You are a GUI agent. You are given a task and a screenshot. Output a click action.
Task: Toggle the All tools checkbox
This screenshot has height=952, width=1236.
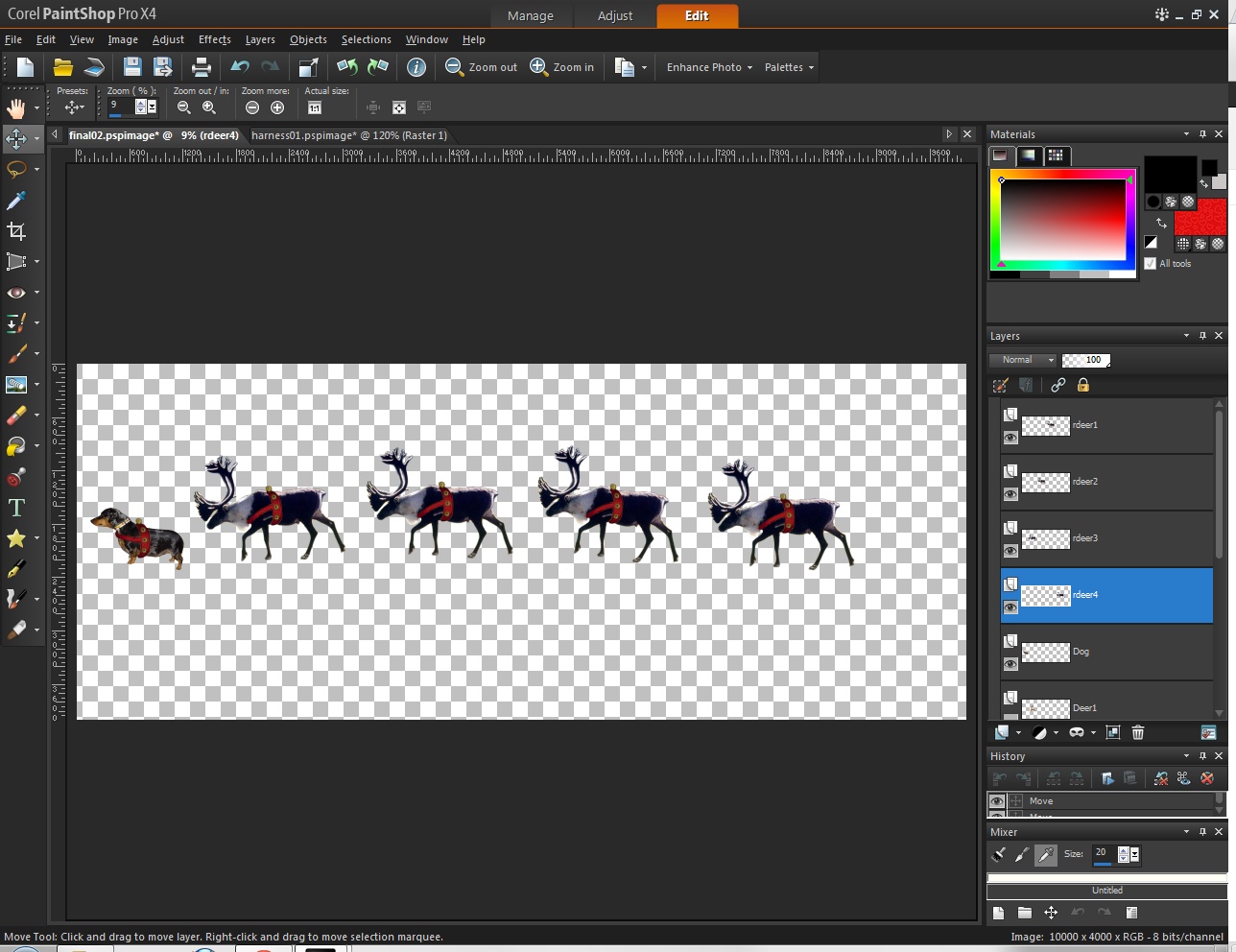[x=1151, y=264]
